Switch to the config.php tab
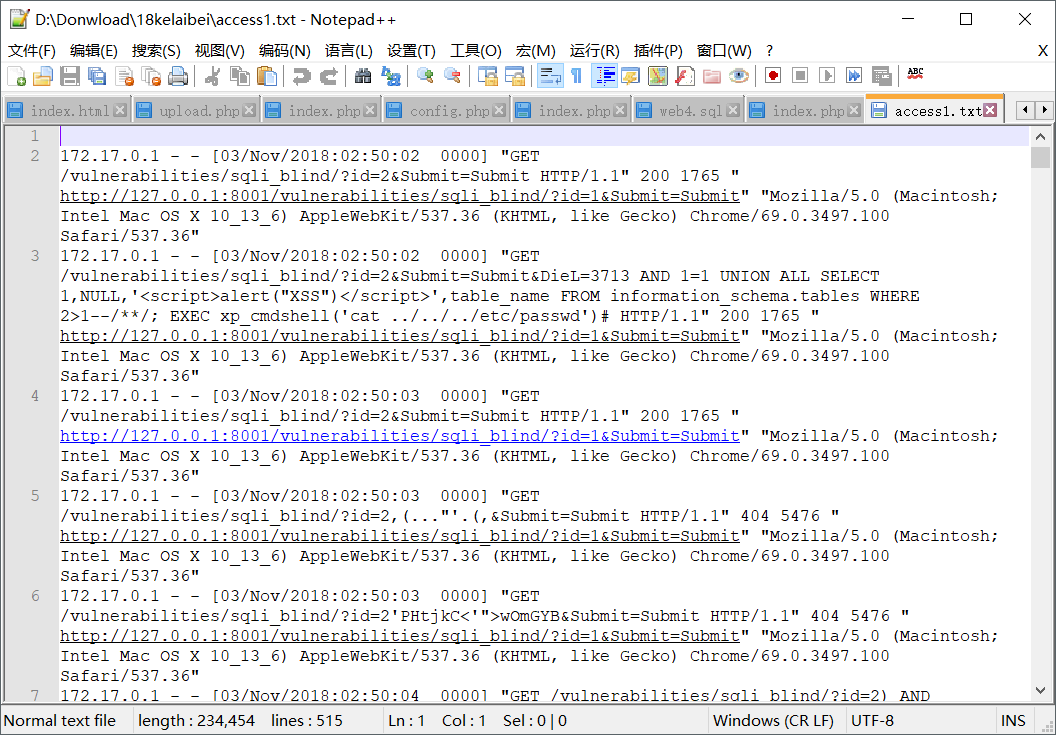Viewport: 1056px width, 735px height. (x=449, y=111)
